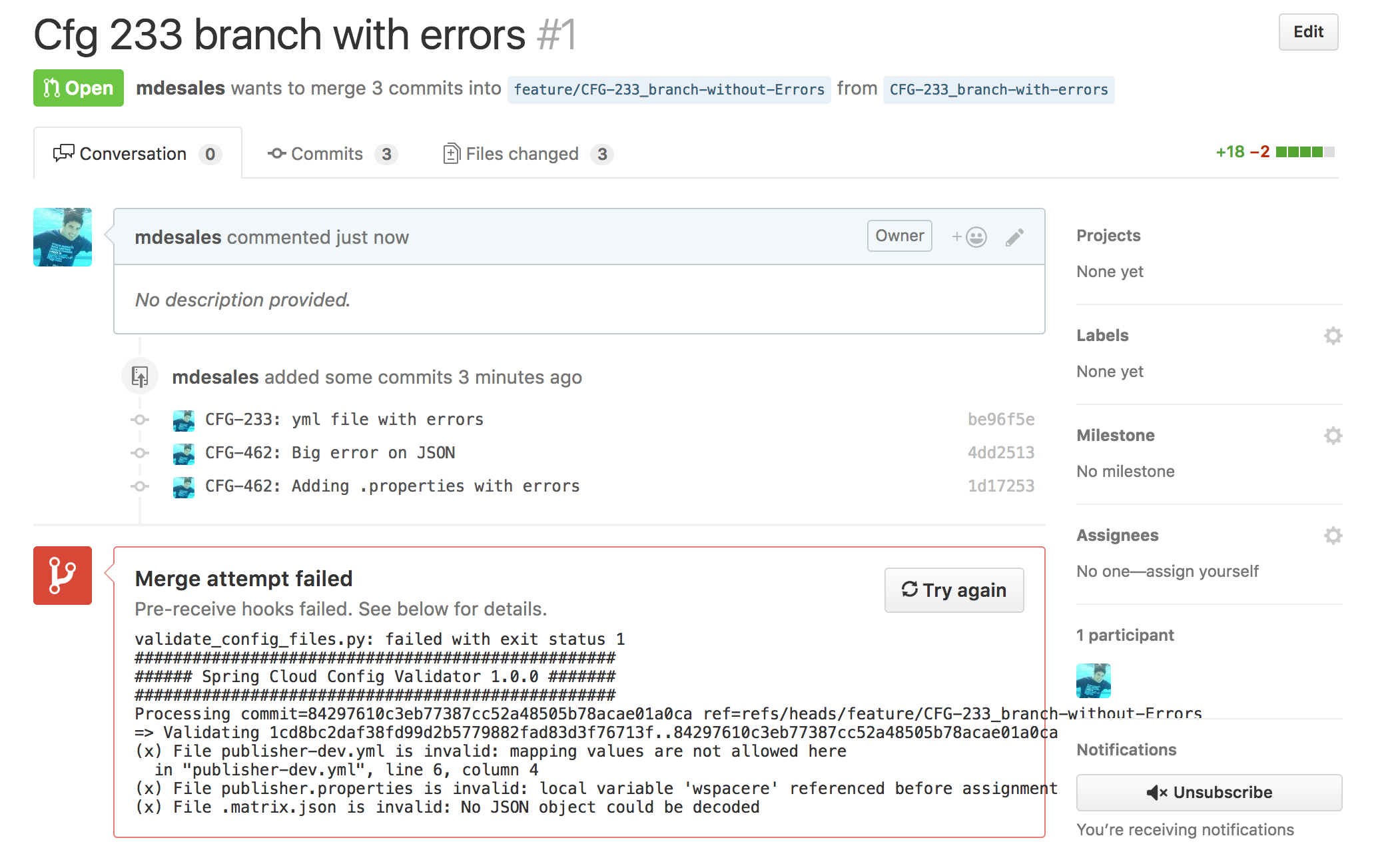The image size is (1400, 846).
Task: Open the Labels gear settings
Action: point(1333,336)
